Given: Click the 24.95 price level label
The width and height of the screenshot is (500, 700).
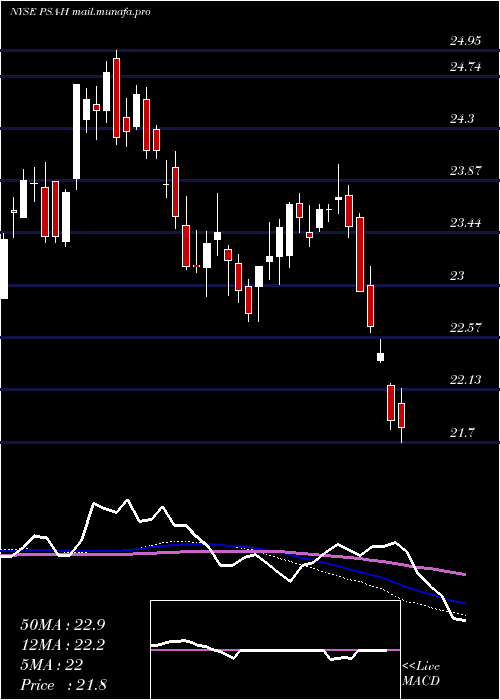Looking at the screenshot, I should click(x=465, y=41).
